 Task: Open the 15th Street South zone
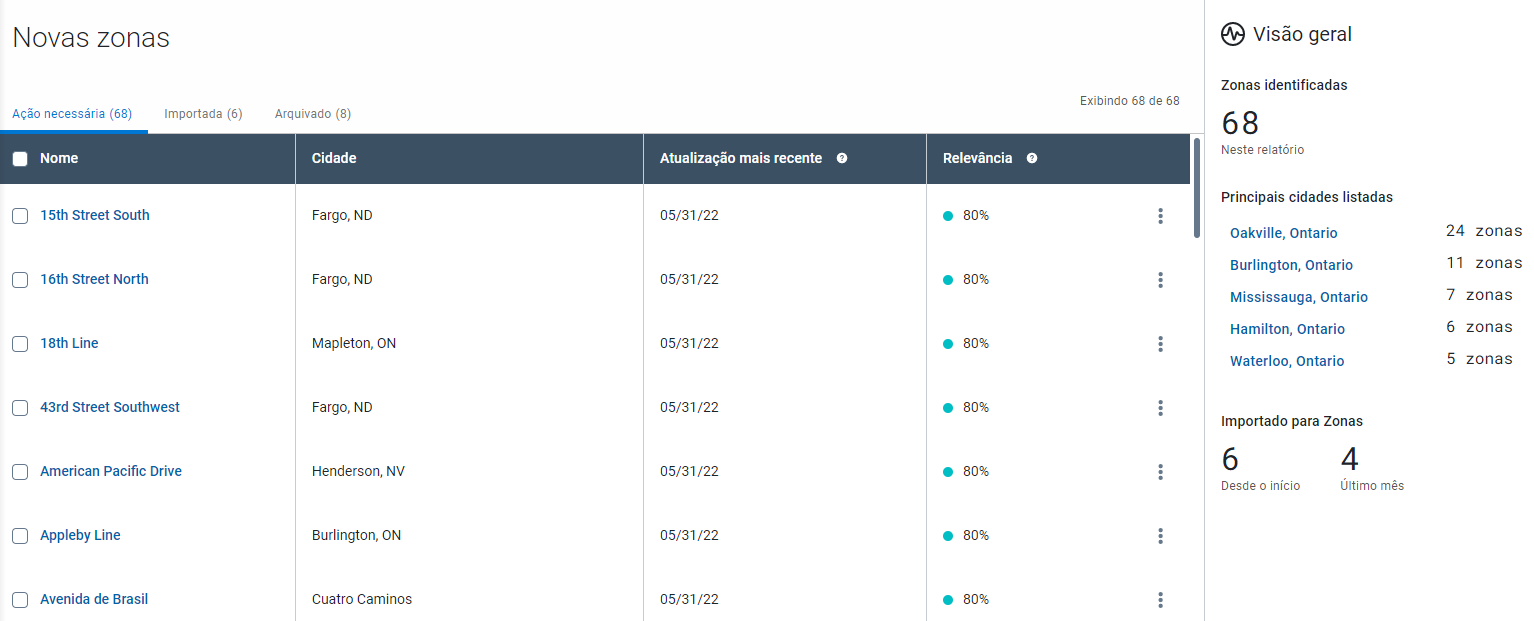(x=94, y=215)
